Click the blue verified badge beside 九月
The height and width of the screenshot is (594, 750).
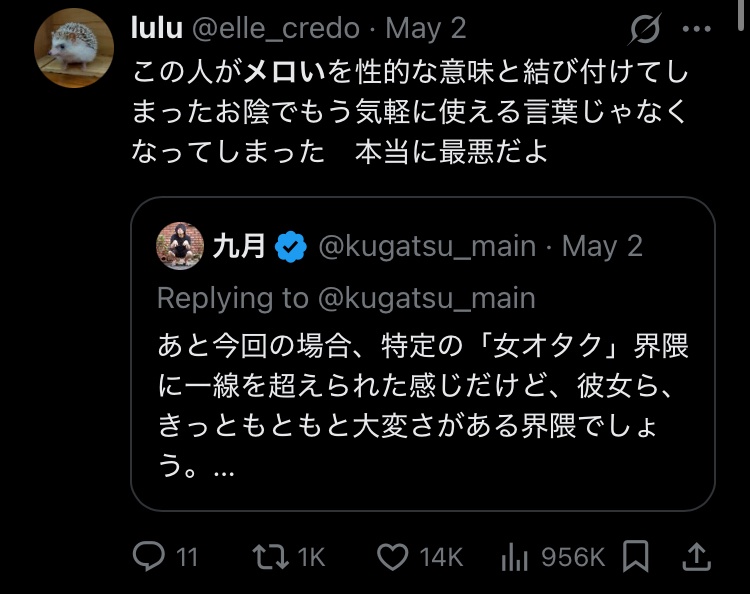pos(291,246)
